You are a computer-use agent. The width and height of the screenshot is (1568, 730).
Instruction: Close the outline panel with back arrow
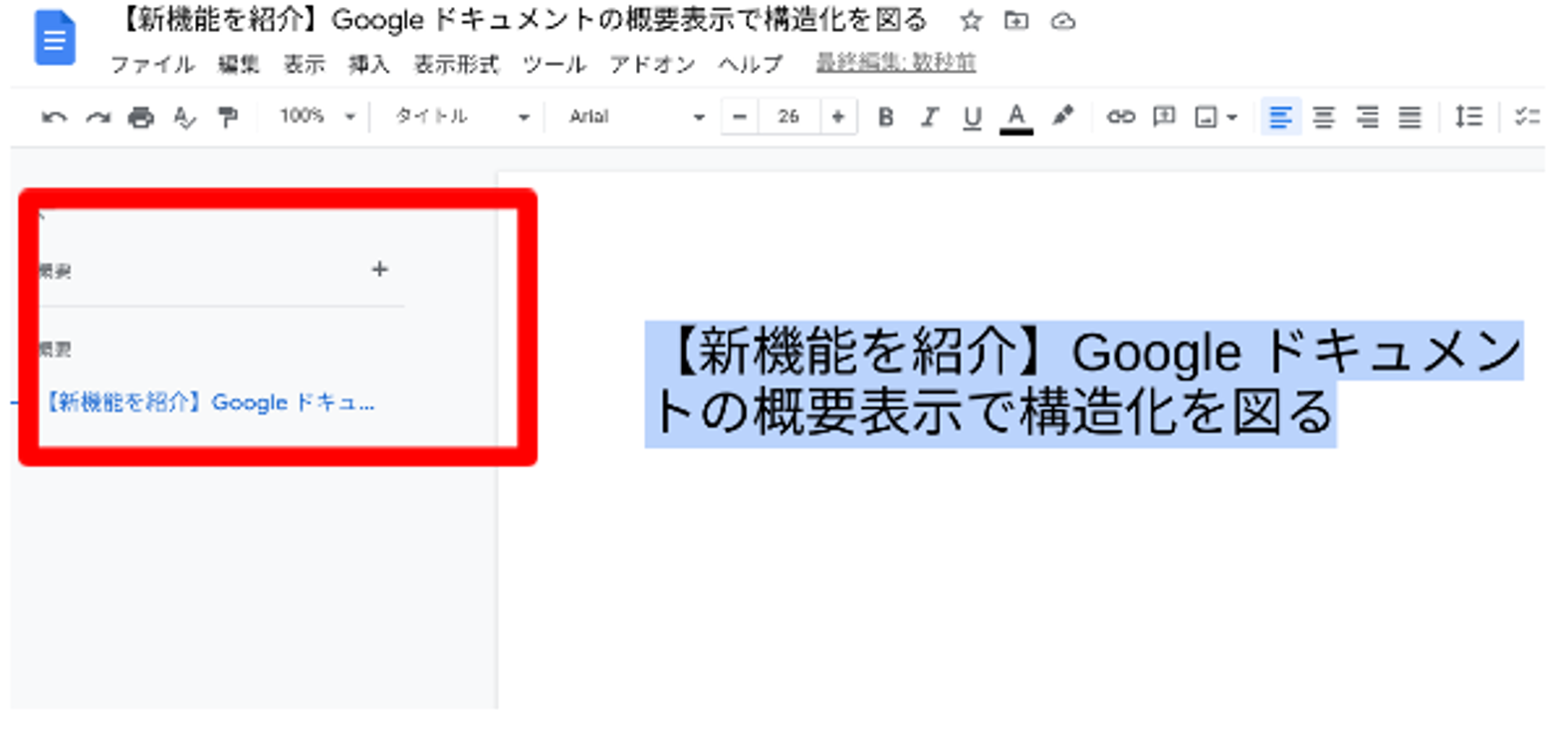click(42, 214)
